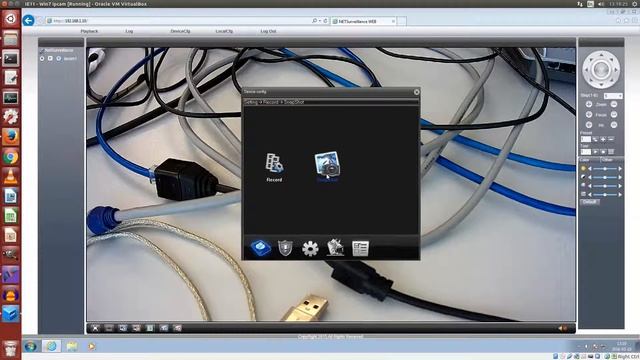Click Focus minus button

pos(614,115)
